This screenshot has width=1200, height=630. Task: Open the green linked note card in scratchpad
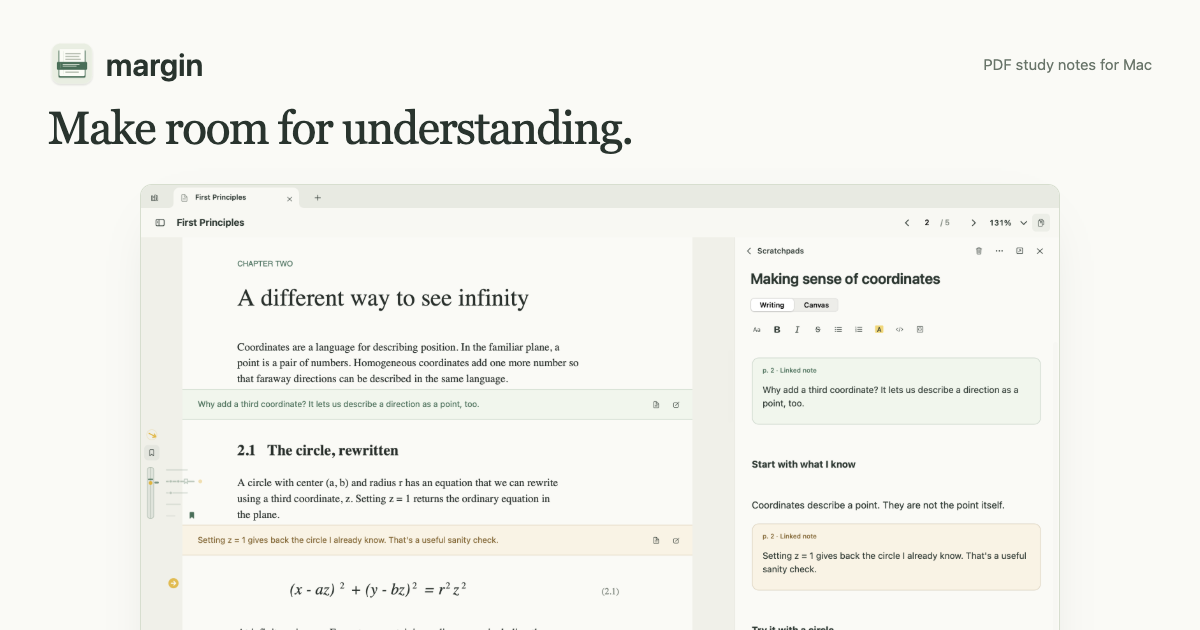point(896,391)
